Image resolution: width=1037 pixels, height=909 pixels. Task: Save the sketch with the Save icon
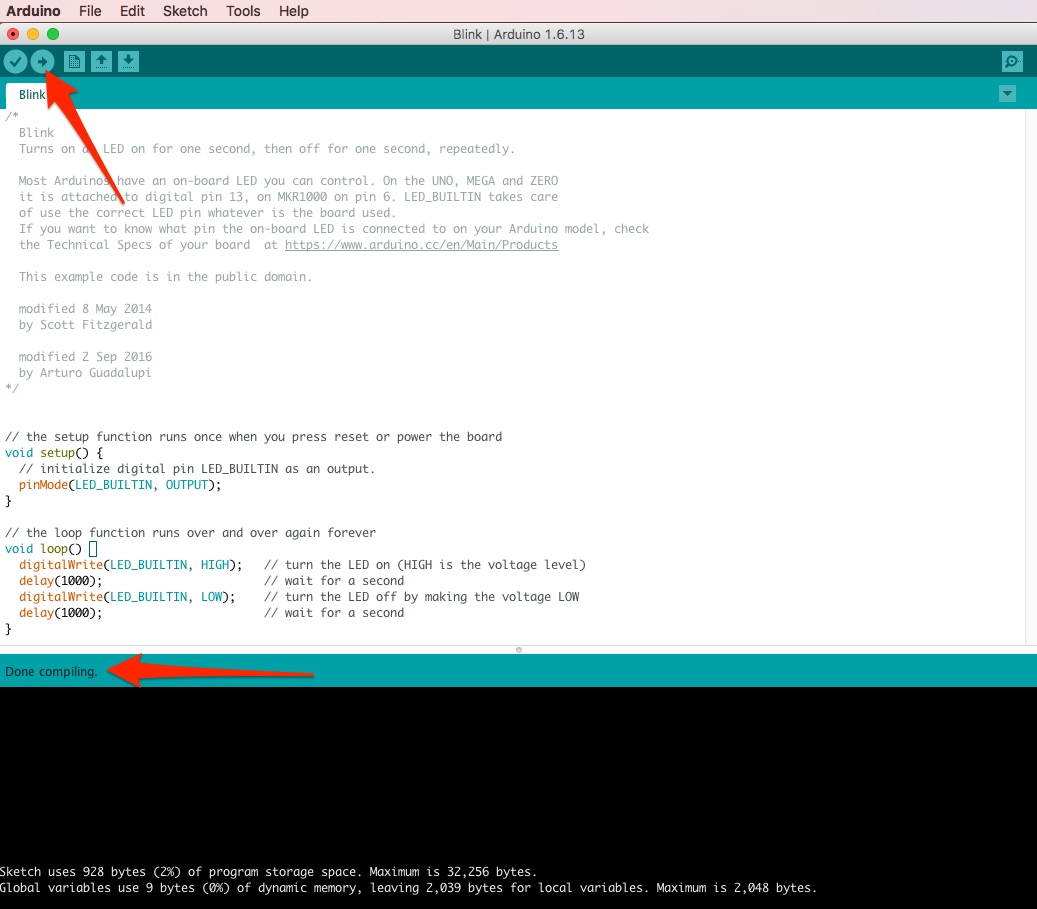coord(128,61)
